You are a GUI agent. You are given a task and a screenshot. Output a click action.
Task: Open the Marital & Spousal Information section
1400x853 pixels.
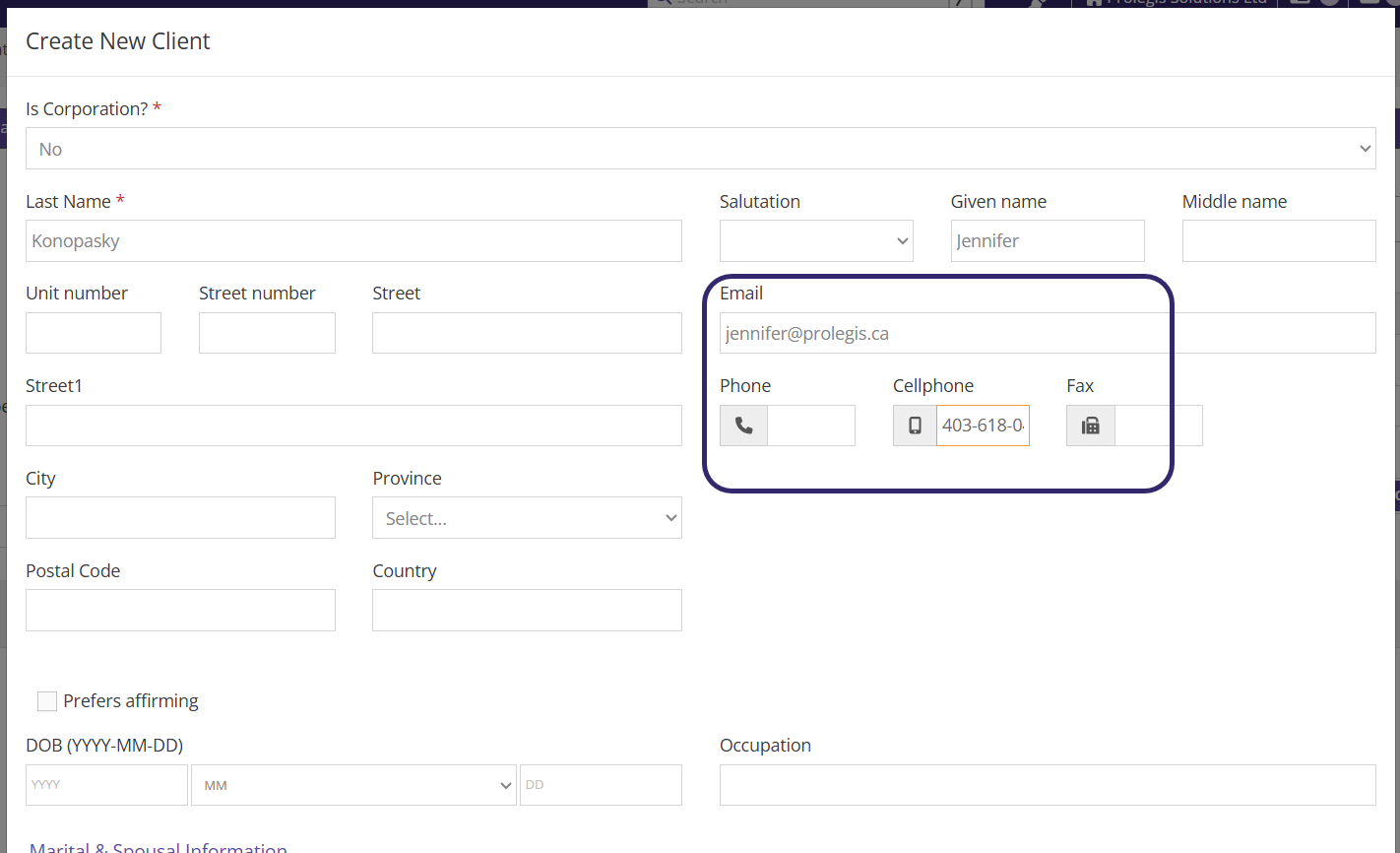(159, 847)
